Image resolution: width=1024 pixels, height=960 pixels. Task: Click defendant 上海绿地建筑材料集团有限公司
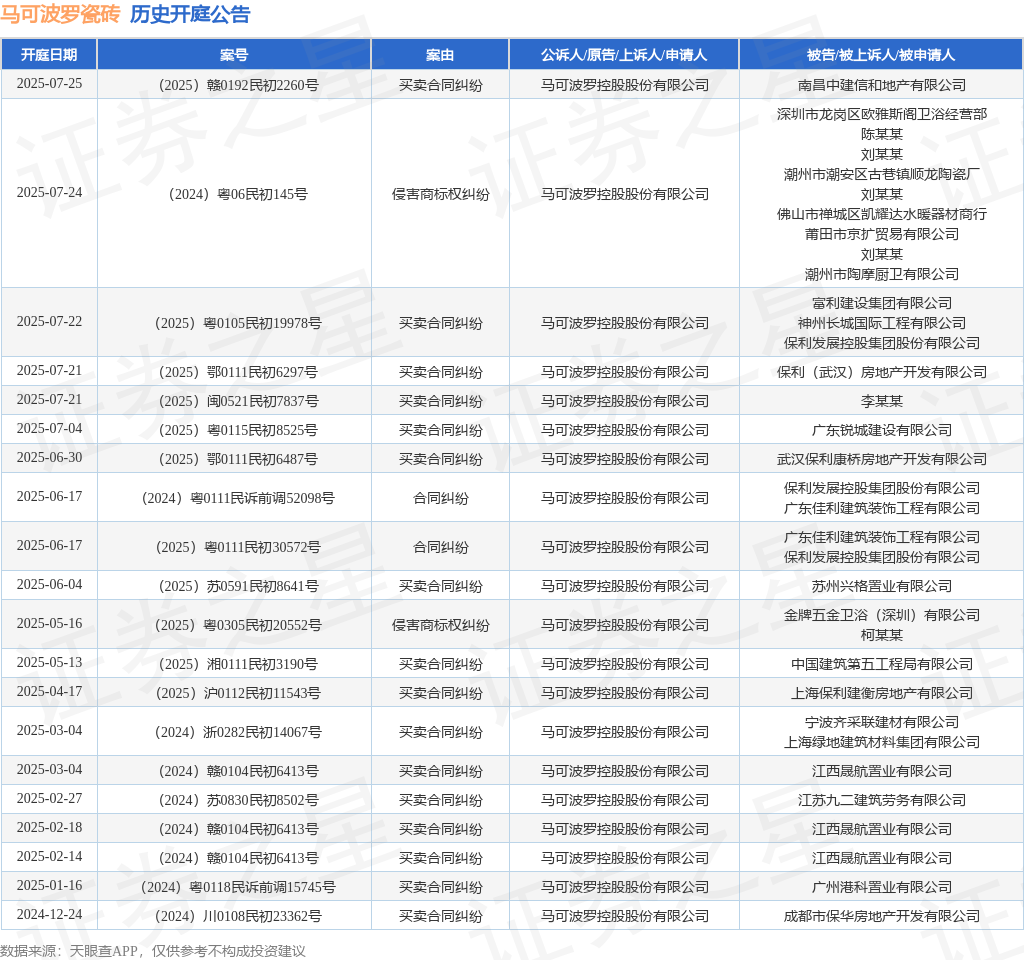(882, 742)
